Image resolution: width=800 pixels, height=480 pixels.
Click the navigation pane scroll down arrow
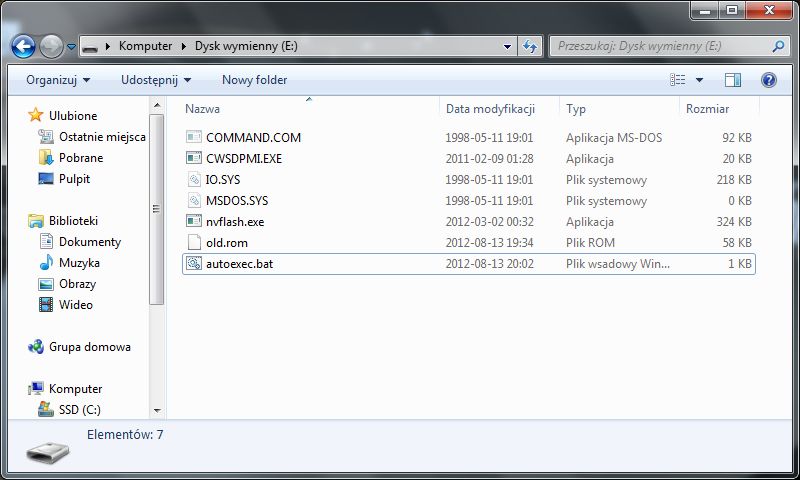tap(157, 411)
